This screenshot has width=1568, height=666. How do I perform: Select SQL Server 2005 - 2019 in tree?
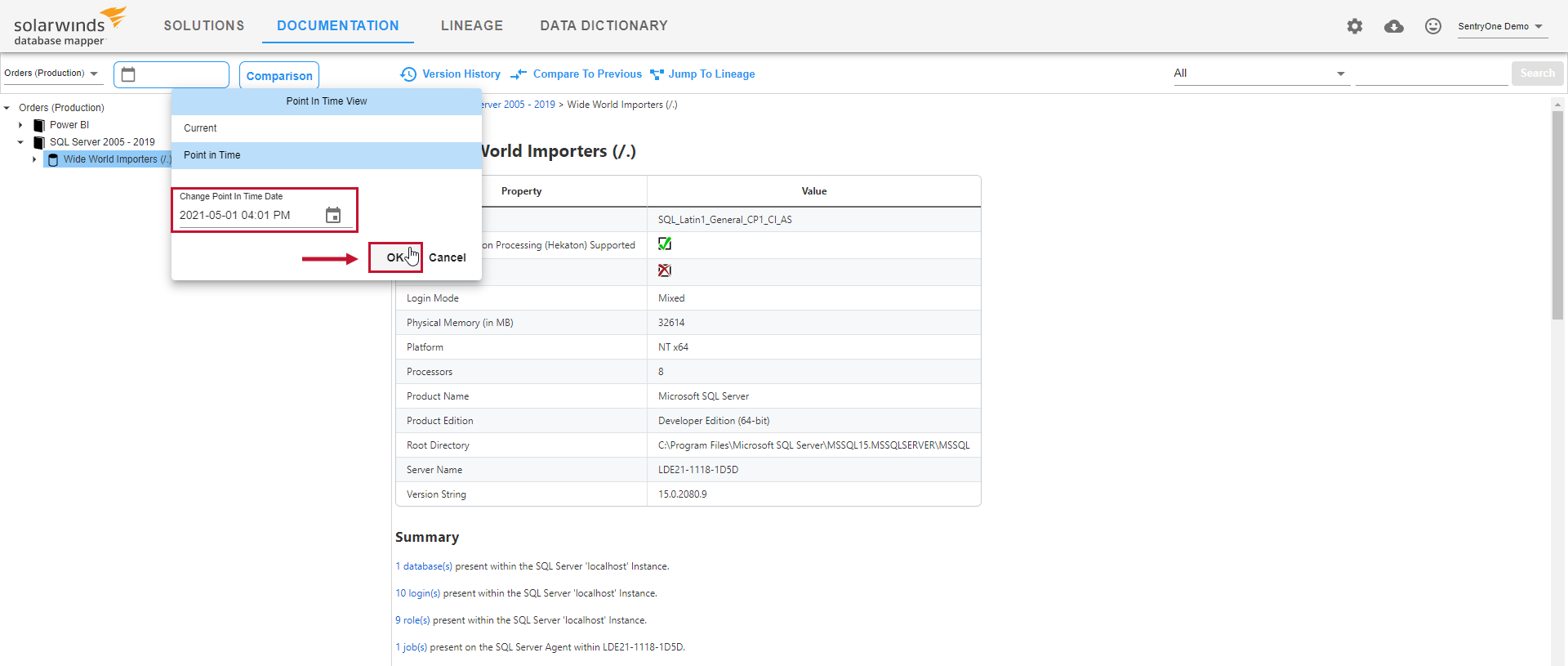click(x=102, y=142)
